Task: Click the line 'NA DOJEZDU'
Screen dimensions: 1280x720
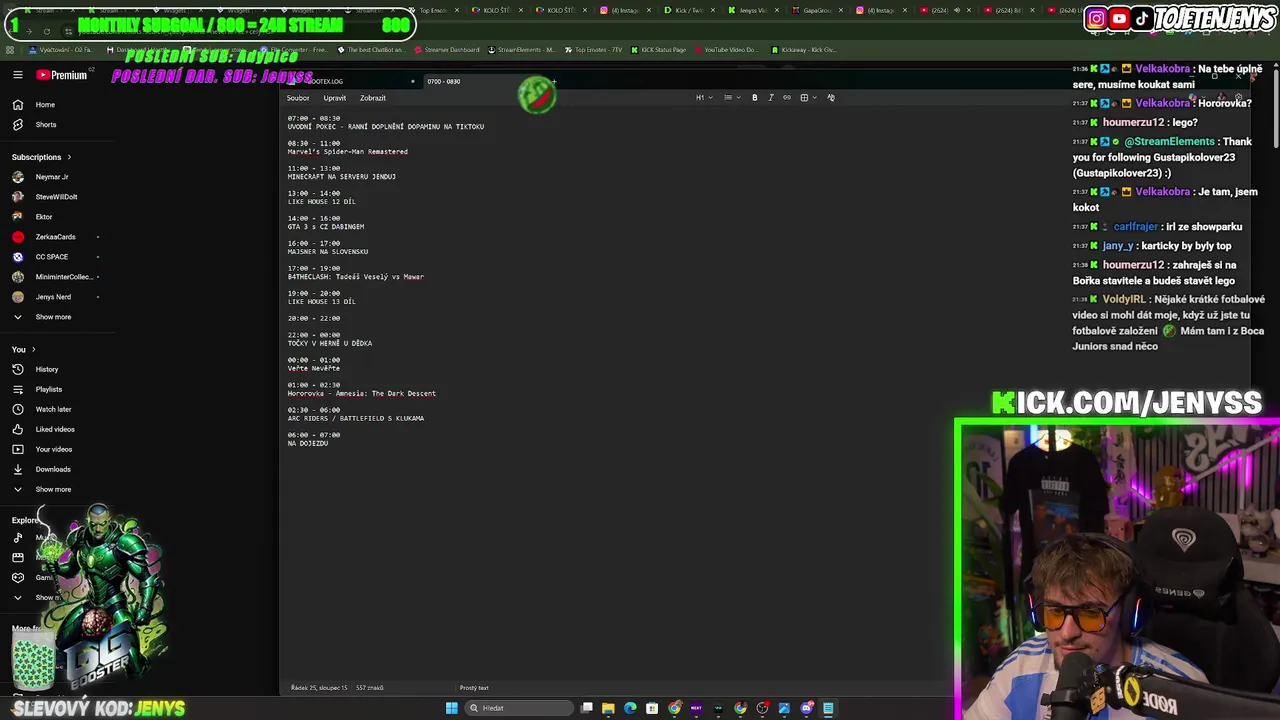Action: tap(307, 443)
